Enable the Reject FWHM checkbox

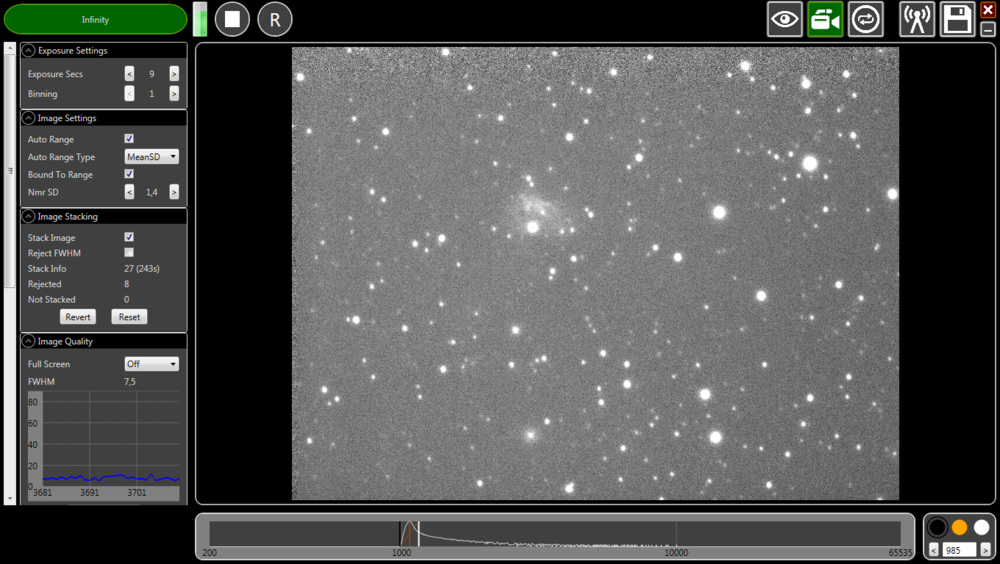coord(129,253)
